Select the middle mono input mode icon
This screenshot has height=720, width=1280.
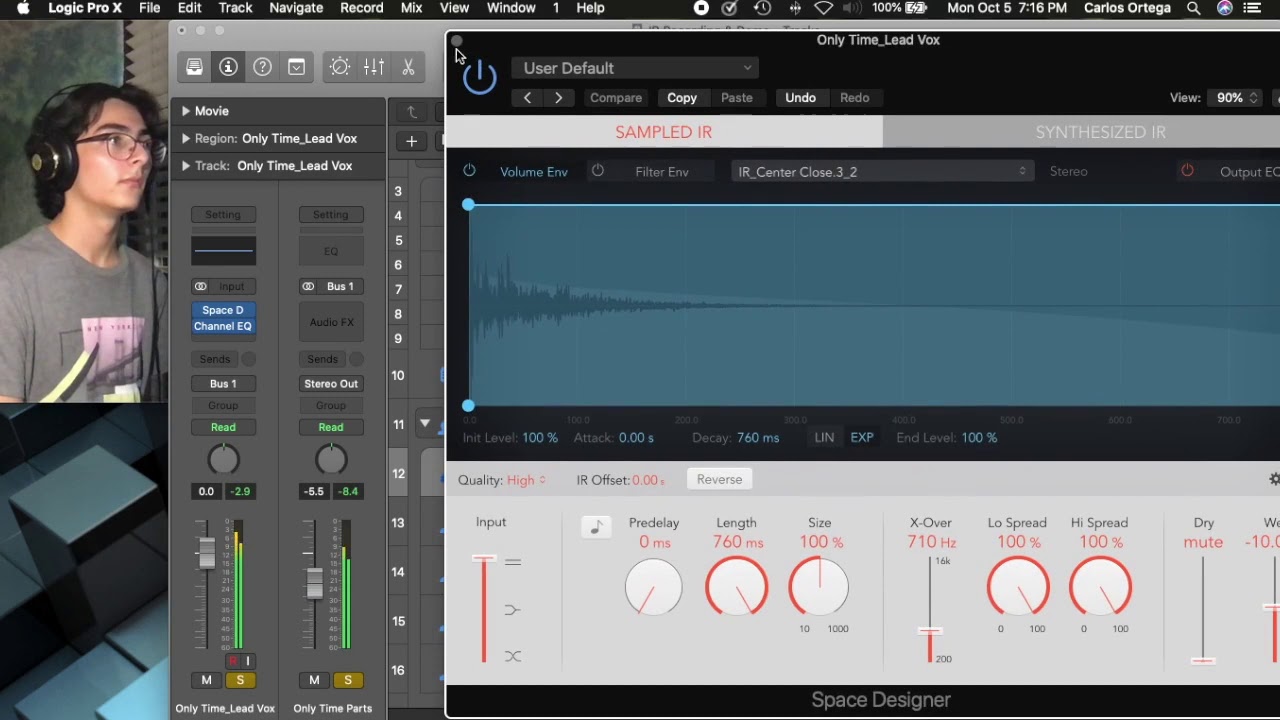point(513,609)
